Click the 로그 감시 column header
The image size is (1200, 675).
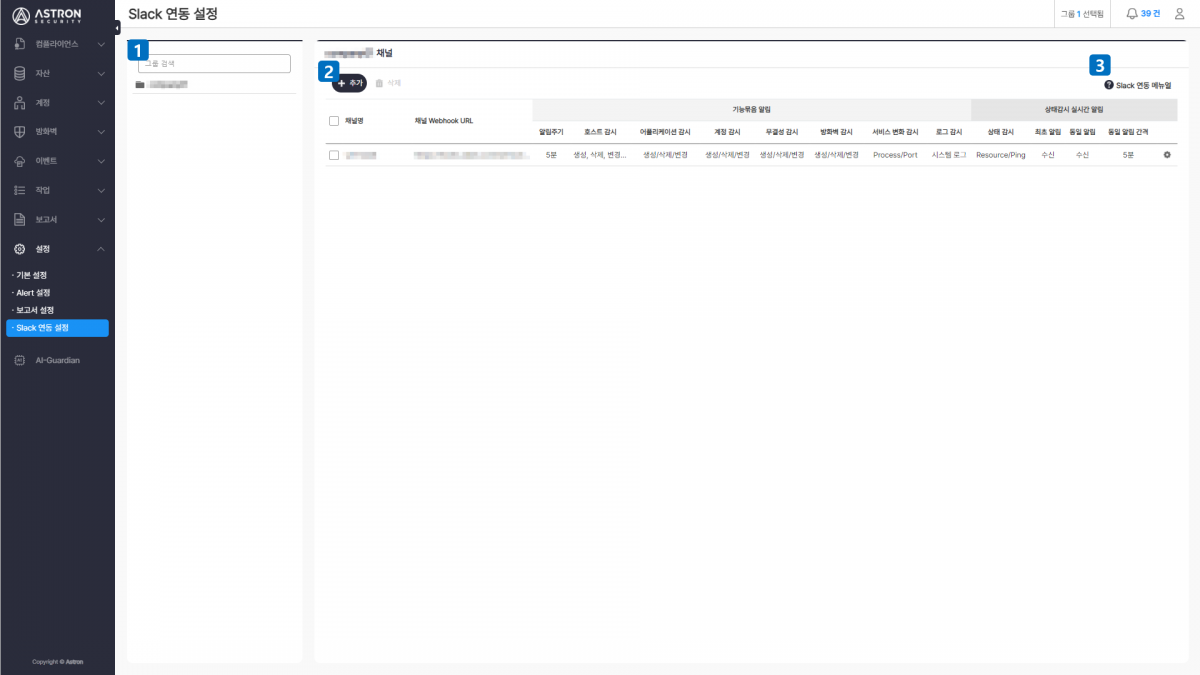click(949, 131)
